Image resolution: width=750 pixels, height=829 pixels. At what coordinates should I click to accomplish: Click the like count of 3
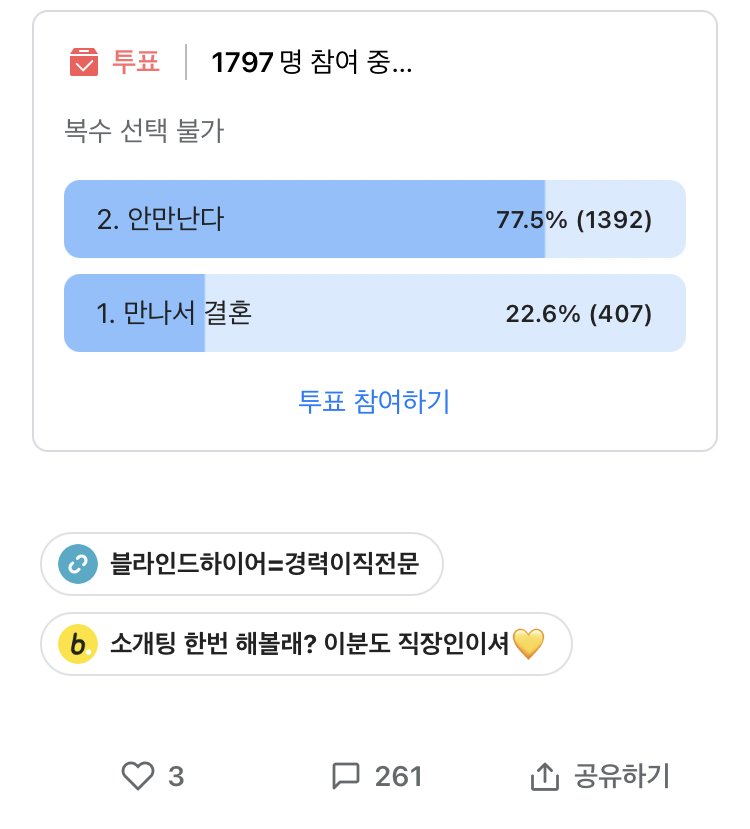click(x=176, y=776)
